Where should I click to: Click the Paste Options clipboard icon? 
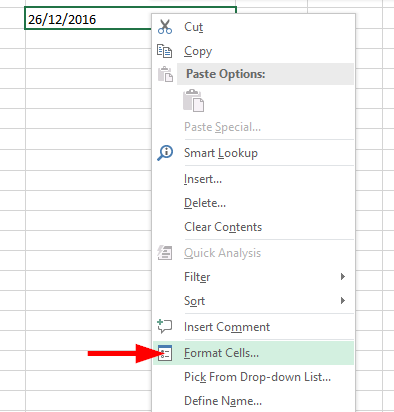[165, 74]
